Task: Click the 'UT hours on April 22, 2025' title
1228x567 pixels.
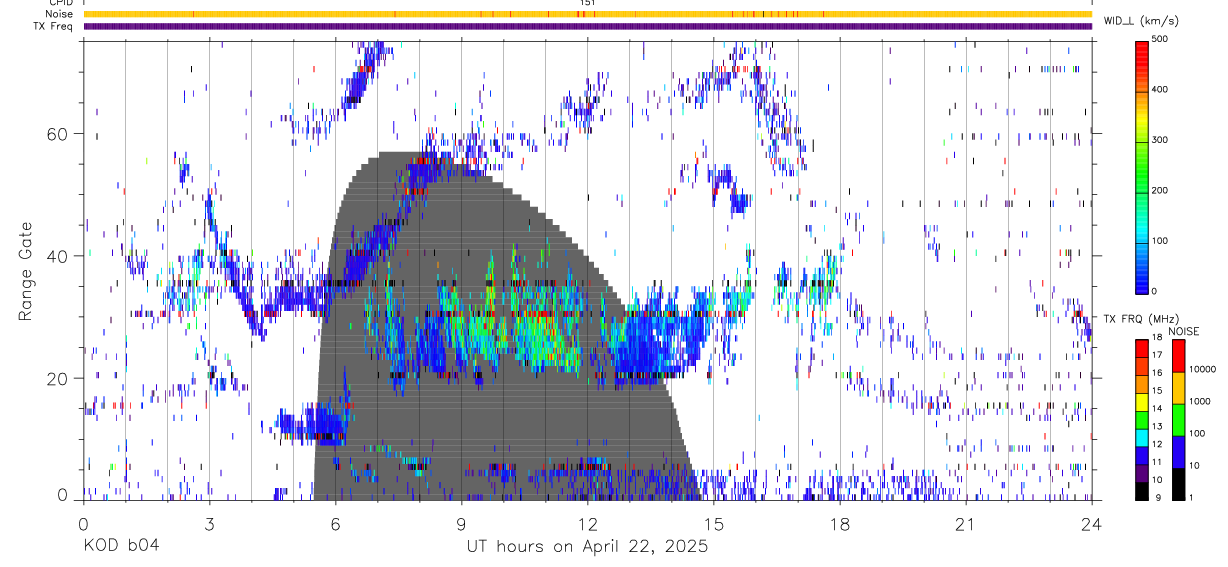Action: (587, 546)
